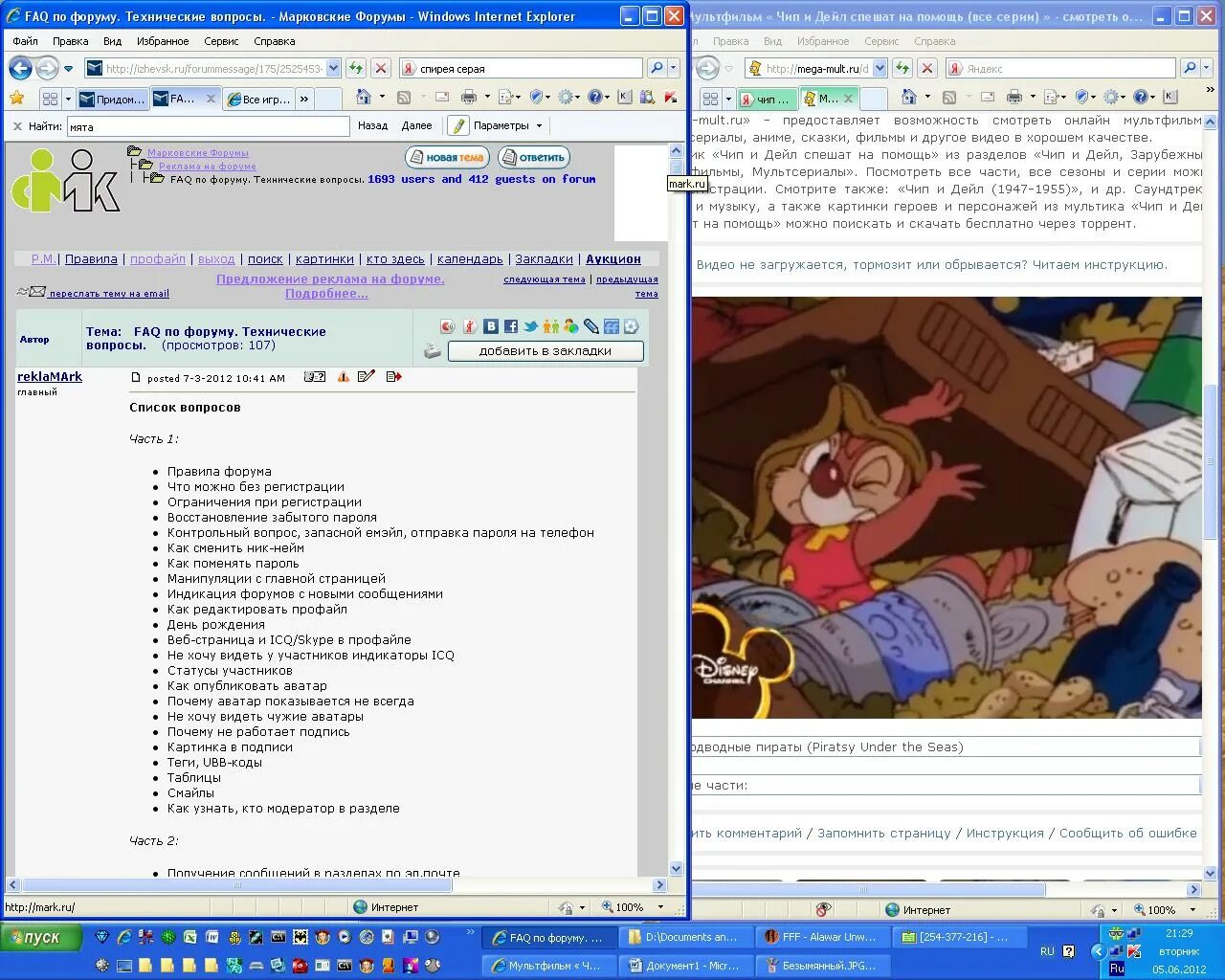This screenshot has height=980, width=1225.
Task: Open the Сервис menu in forum window
Action: (x=221, y=41)
